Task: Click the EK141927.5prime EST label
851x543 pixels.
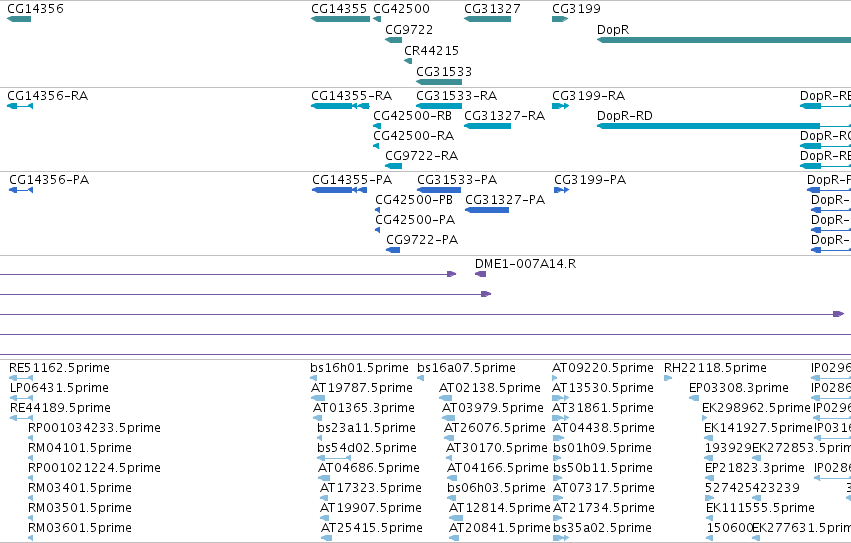Action: (x=758, y=428)
